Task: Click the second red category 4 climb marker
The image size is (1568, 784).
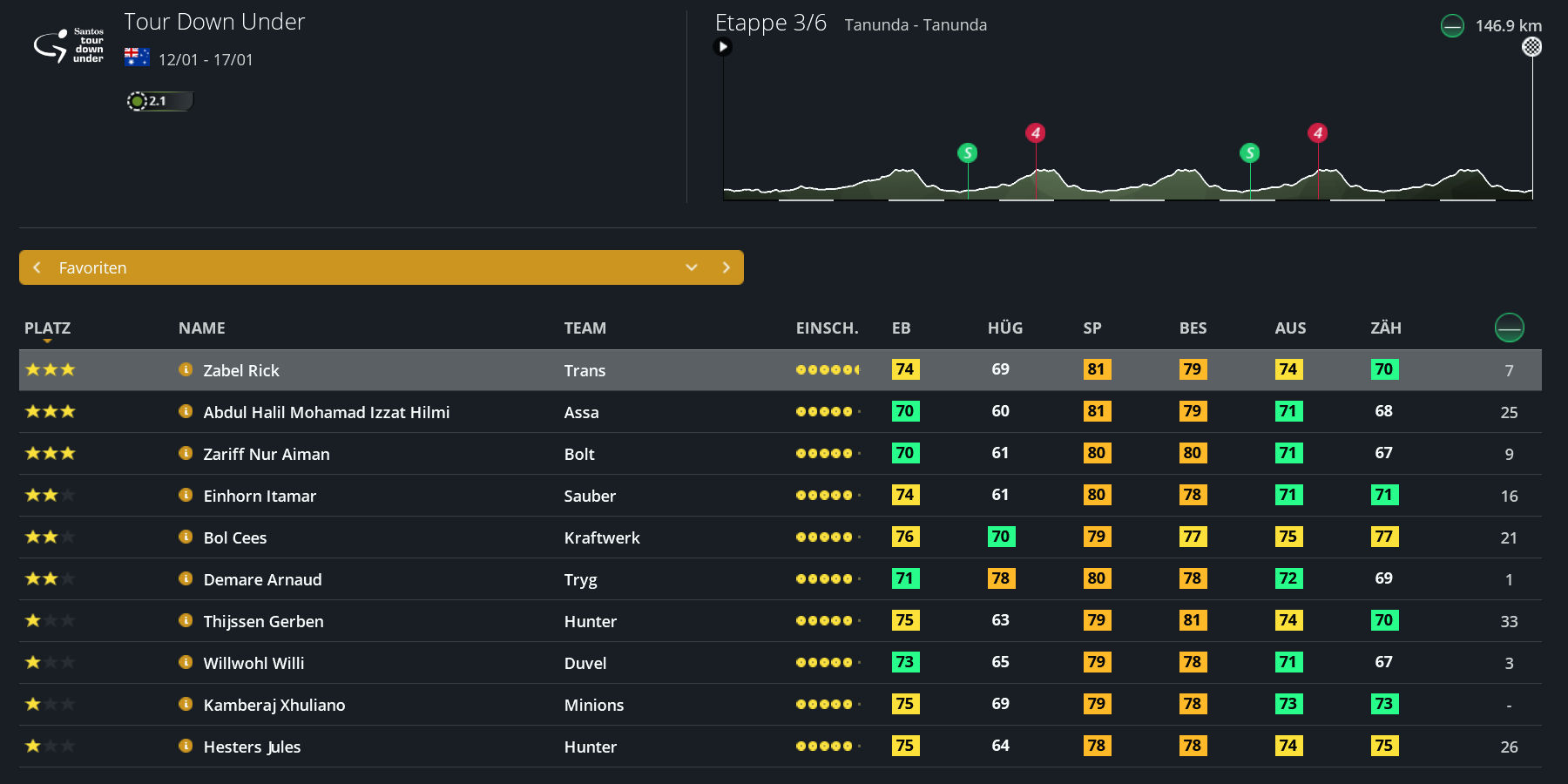Action: (1317, 133)
